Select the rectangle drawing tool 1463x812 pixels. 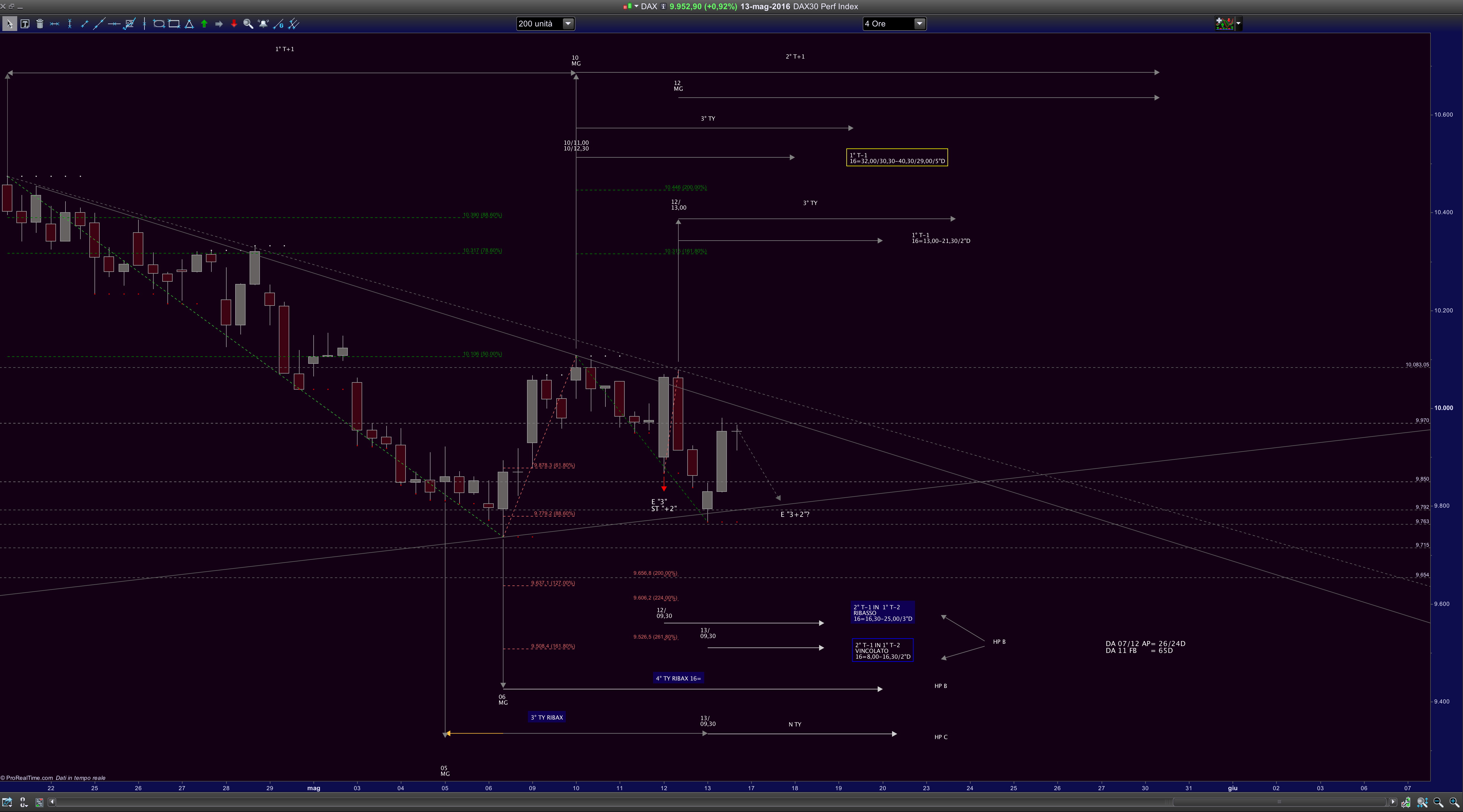[x=174, y=24]
